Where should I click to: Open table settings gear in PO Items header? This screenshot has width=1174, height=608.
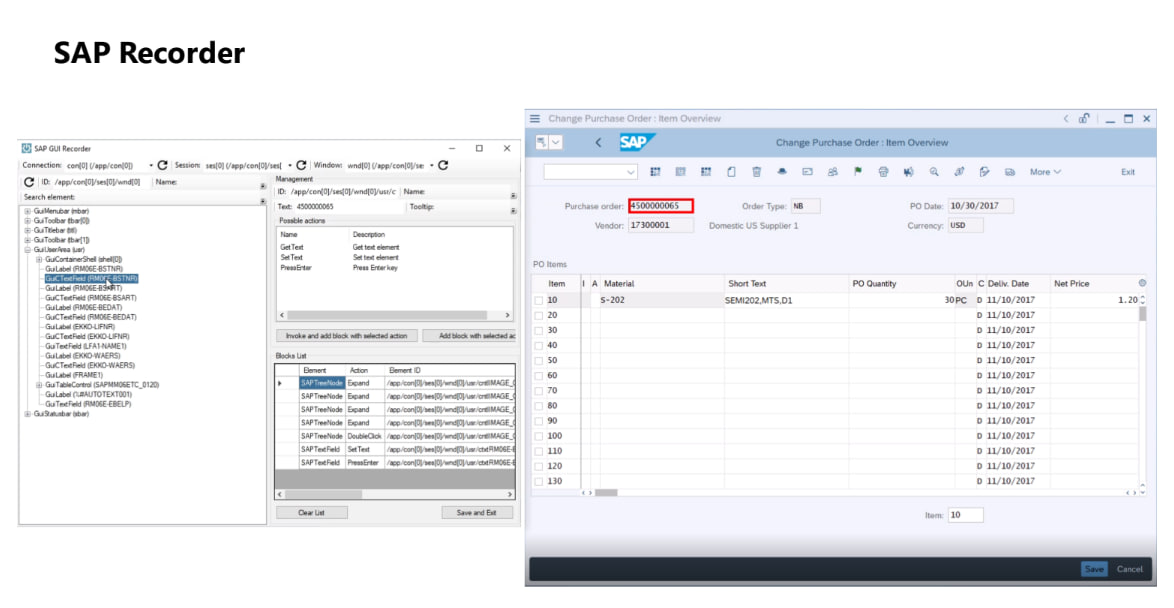(1142, 283)
